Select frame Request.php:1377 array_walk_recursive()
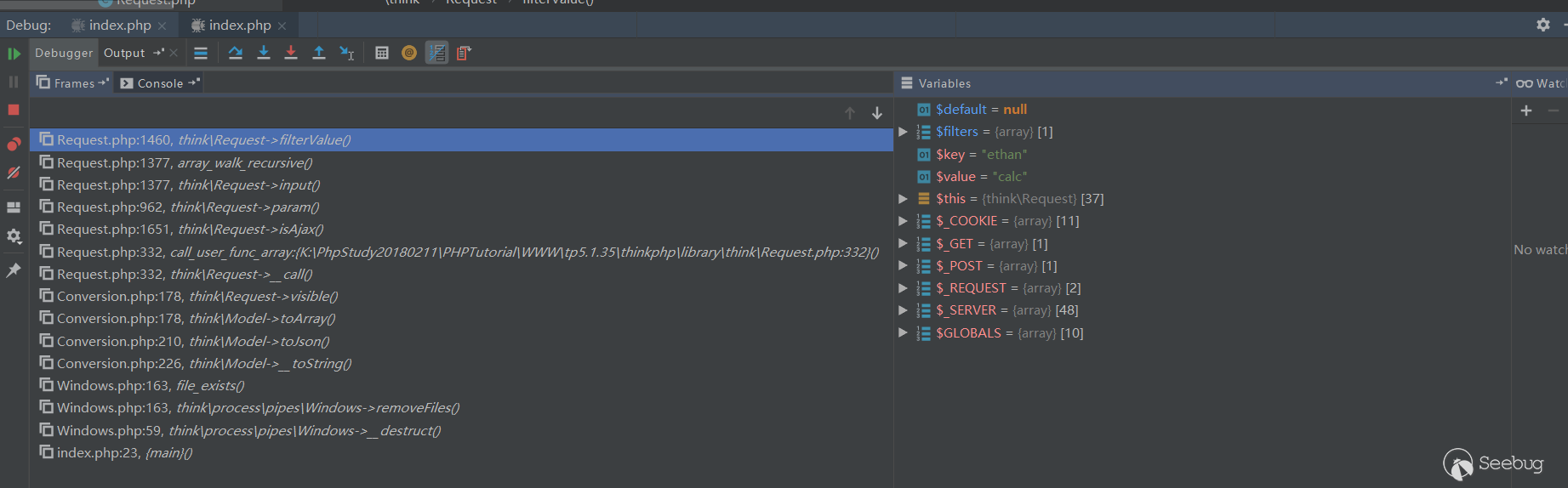1568x488 pixels. tap(461, 162)
